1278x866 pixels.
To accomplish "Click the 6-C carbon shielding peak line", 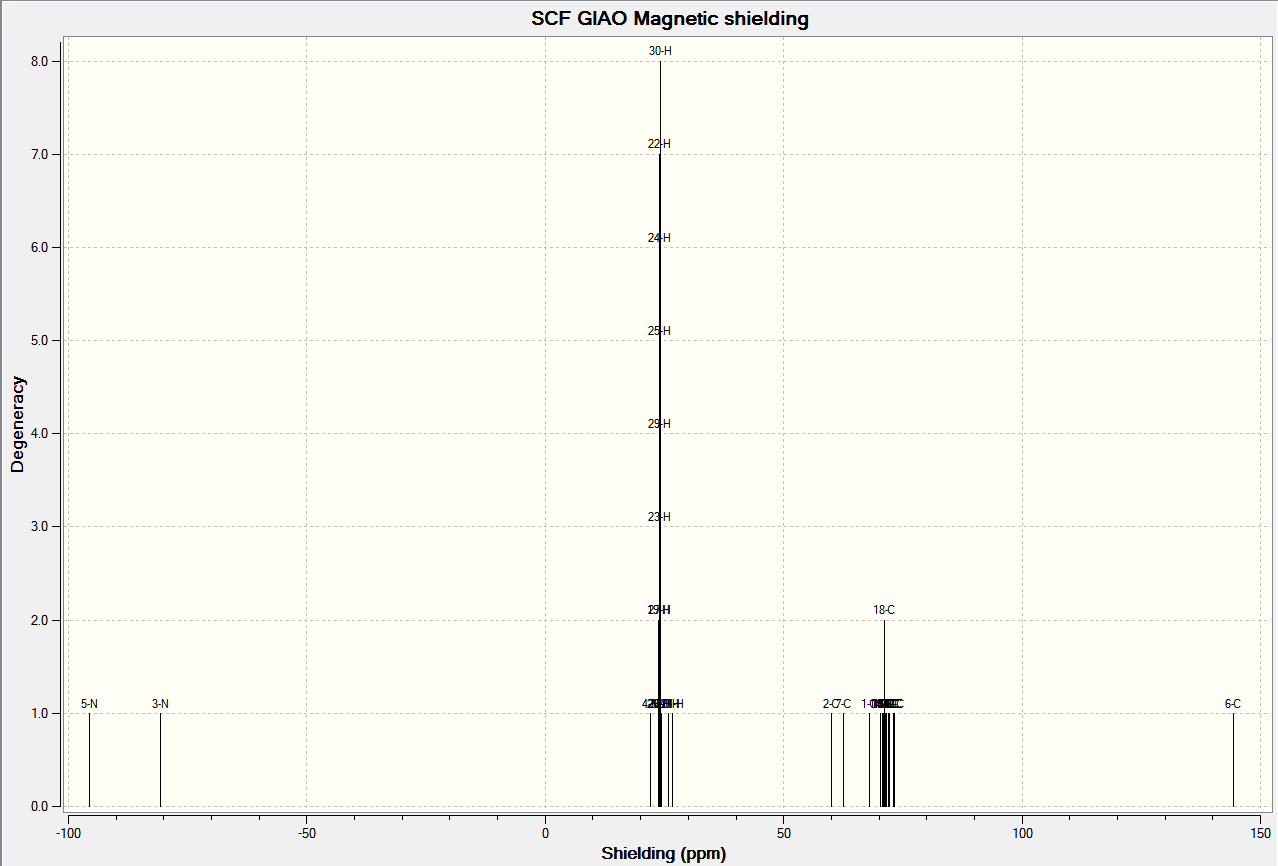I will tap(1233, 760).
